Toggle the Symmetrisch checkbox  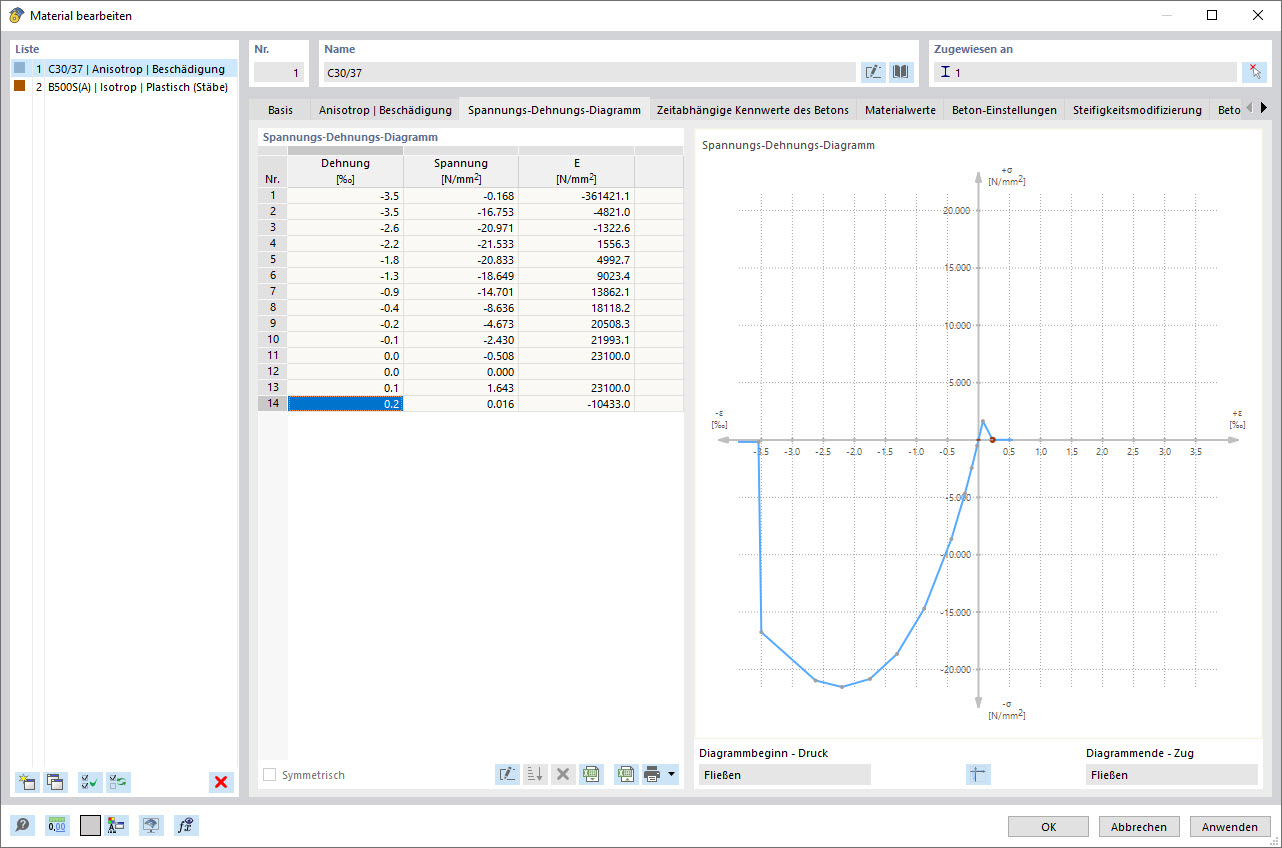point(270,775)
